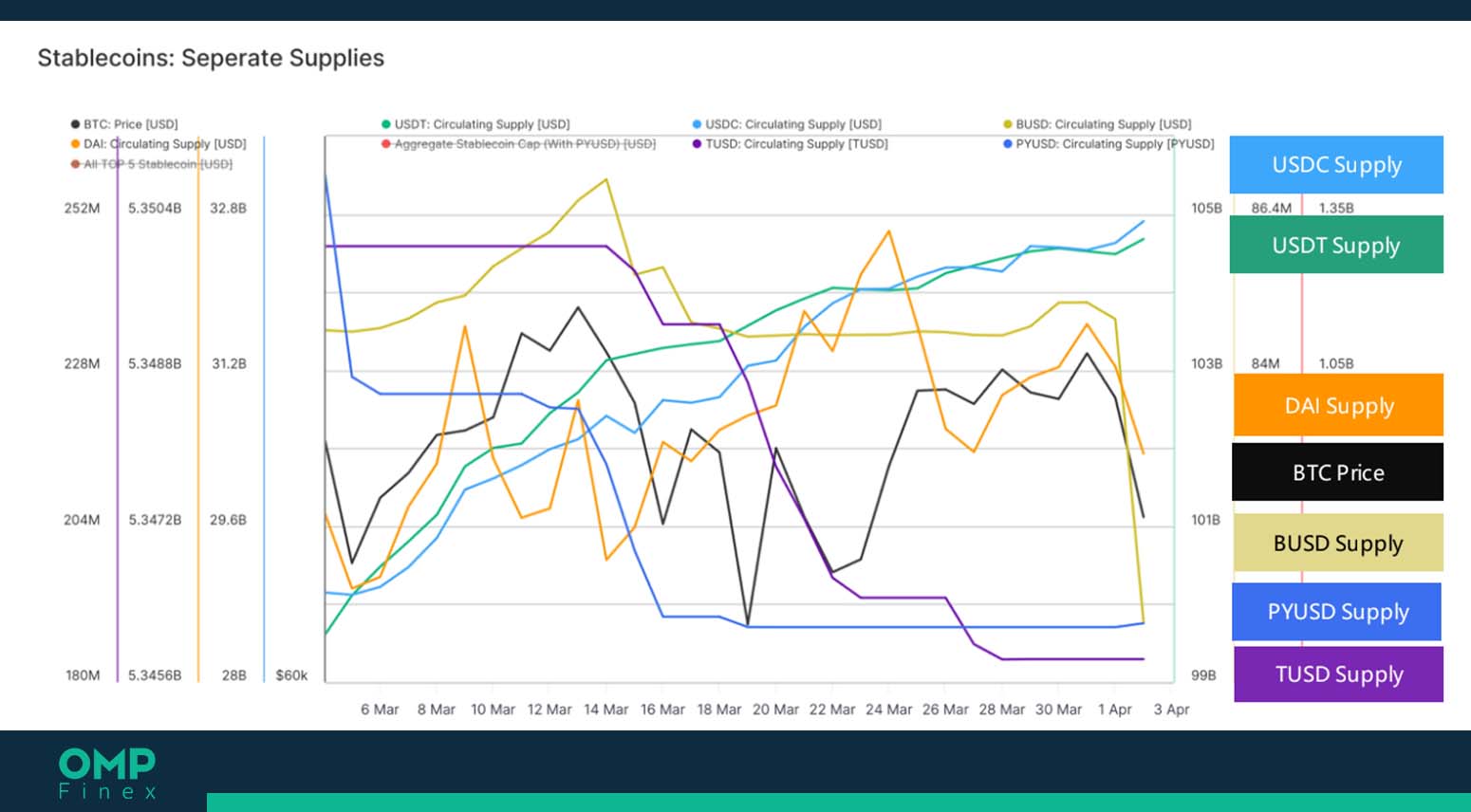Click the 28B axis value
This screenshot has width=1471, height=812.
click(233, 675)
